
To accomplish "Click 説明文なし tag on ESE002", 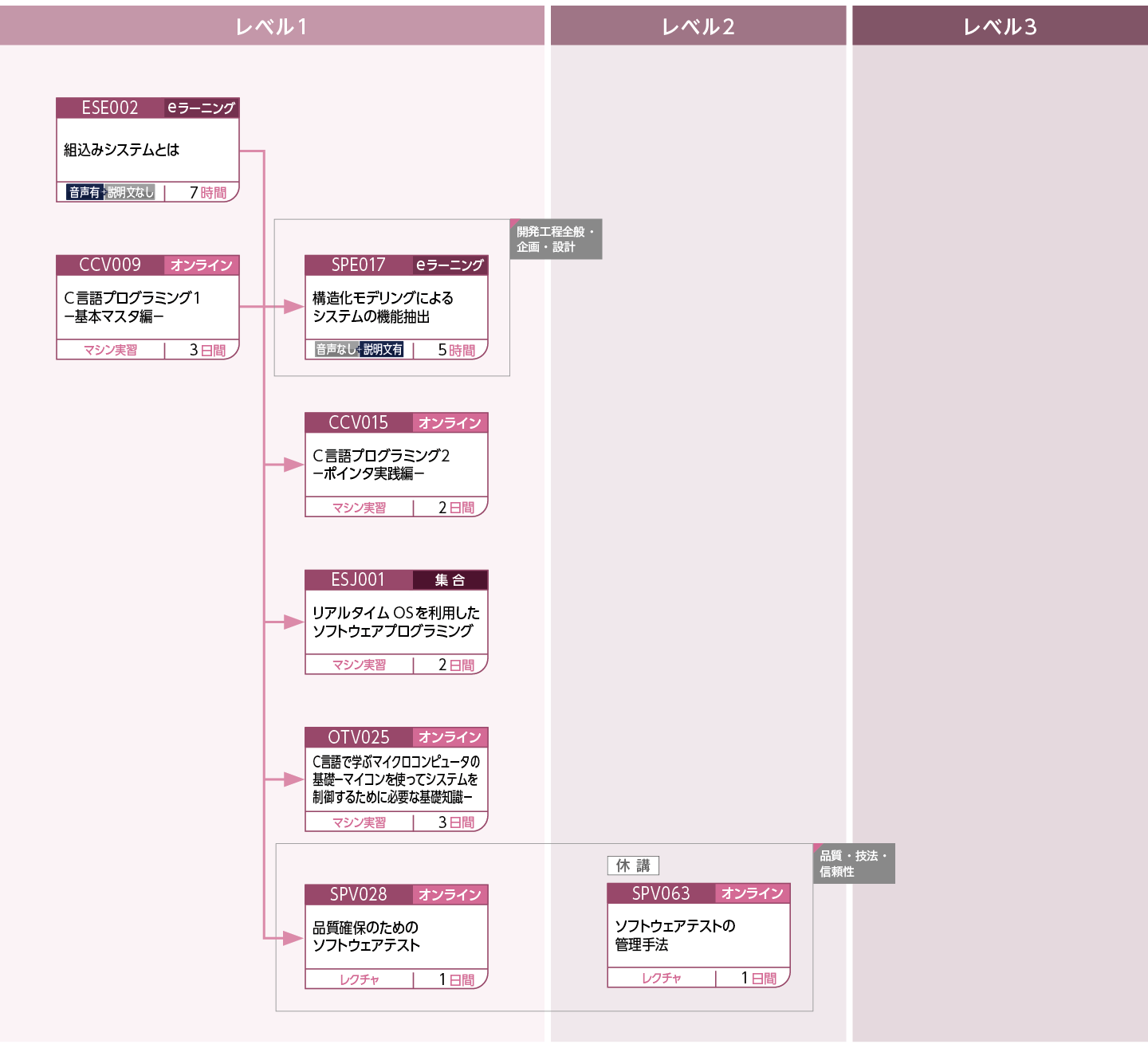I will point(130,192).
